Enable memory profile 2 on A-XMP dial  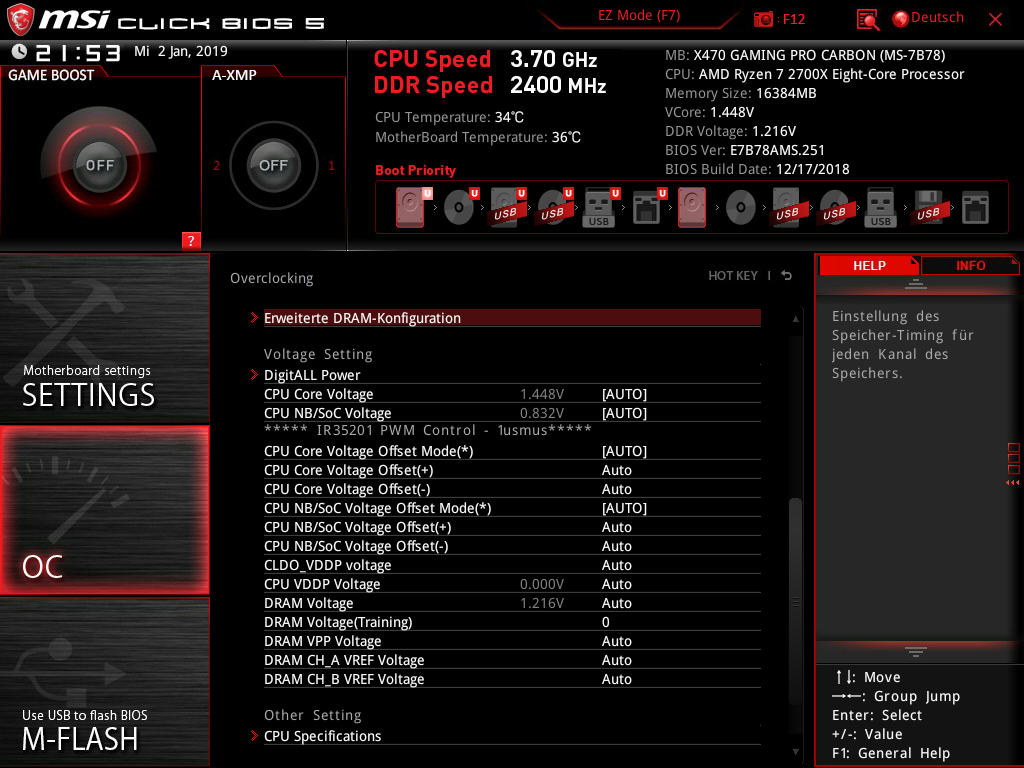pyautogui.click(x=217, y=166)
